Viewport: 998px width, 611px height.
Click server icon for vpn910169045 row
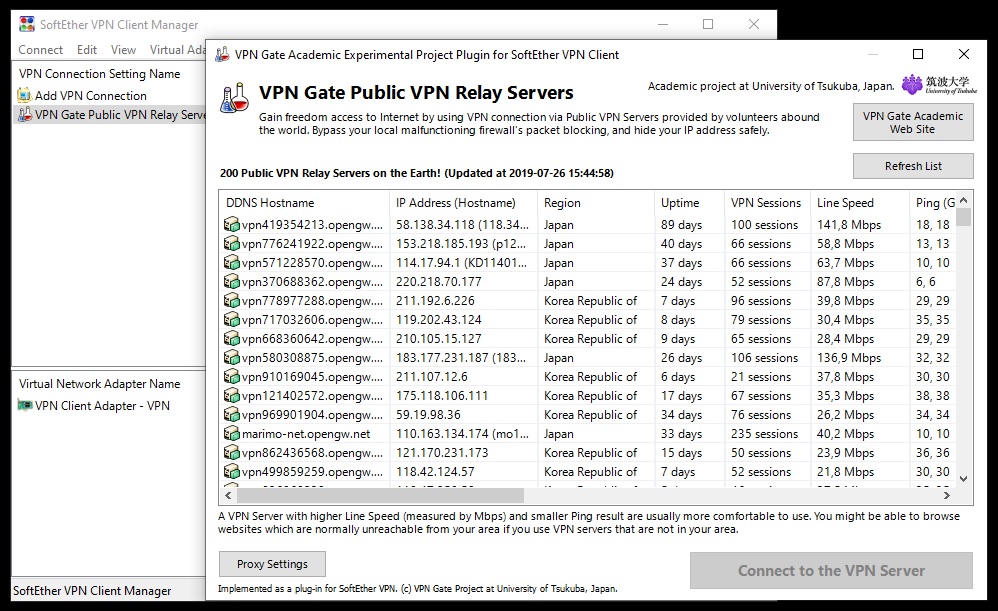pyautogui.click(x=232, y=377)
